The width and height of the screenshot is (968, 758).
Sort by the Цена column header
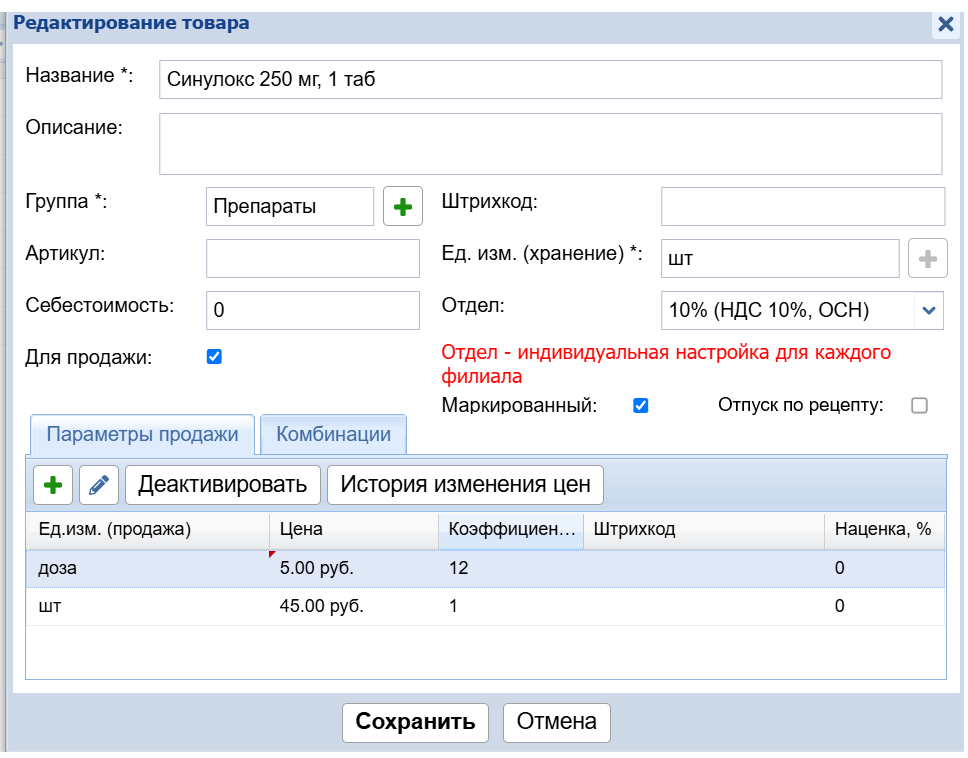[352, 530]
